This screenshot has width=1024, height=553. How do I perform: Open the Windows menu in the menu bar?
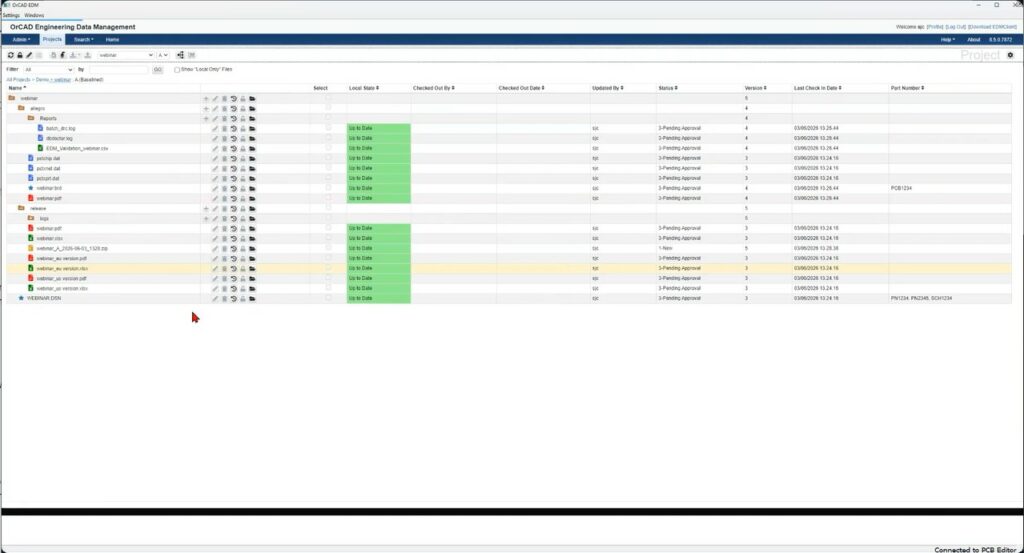[x=34, y=15]
